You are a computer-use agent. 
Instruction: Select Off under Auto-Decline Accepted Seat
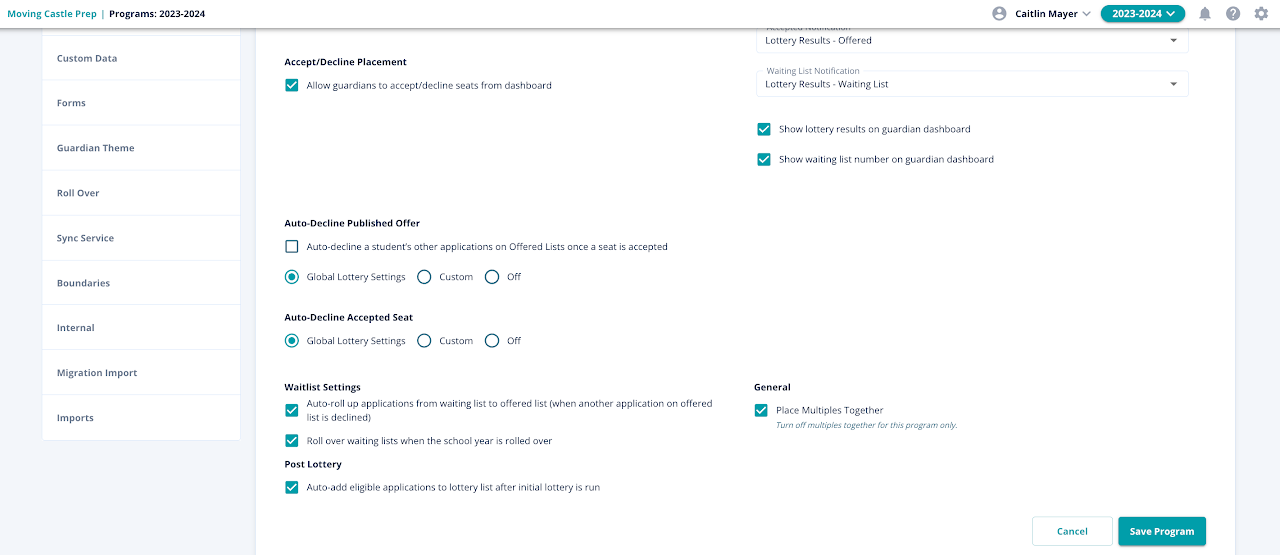click(492, 341)
